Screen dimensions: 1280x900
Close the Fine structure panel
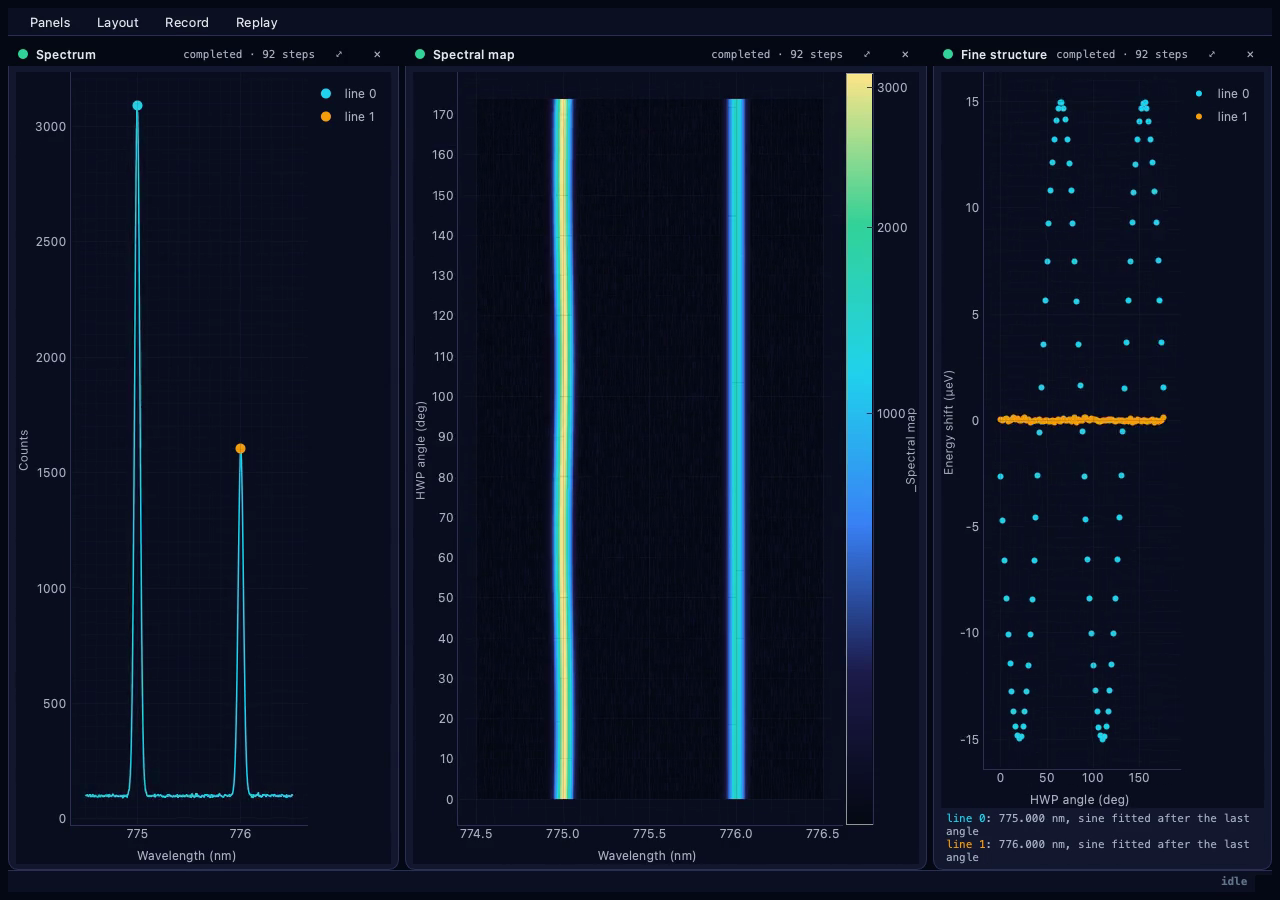pyautogui.click(x=1250, y=54)
